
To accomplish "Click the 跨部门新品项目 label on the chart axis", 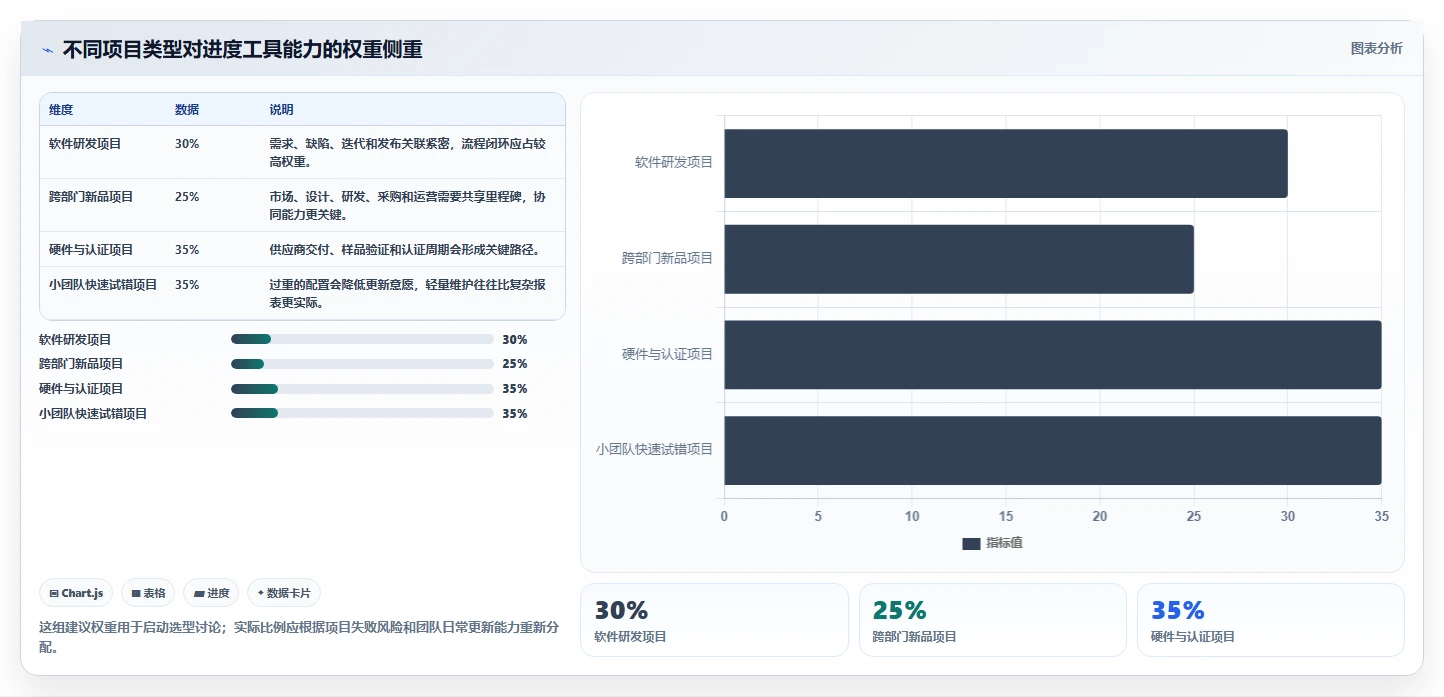I will [x=667, y=258].
